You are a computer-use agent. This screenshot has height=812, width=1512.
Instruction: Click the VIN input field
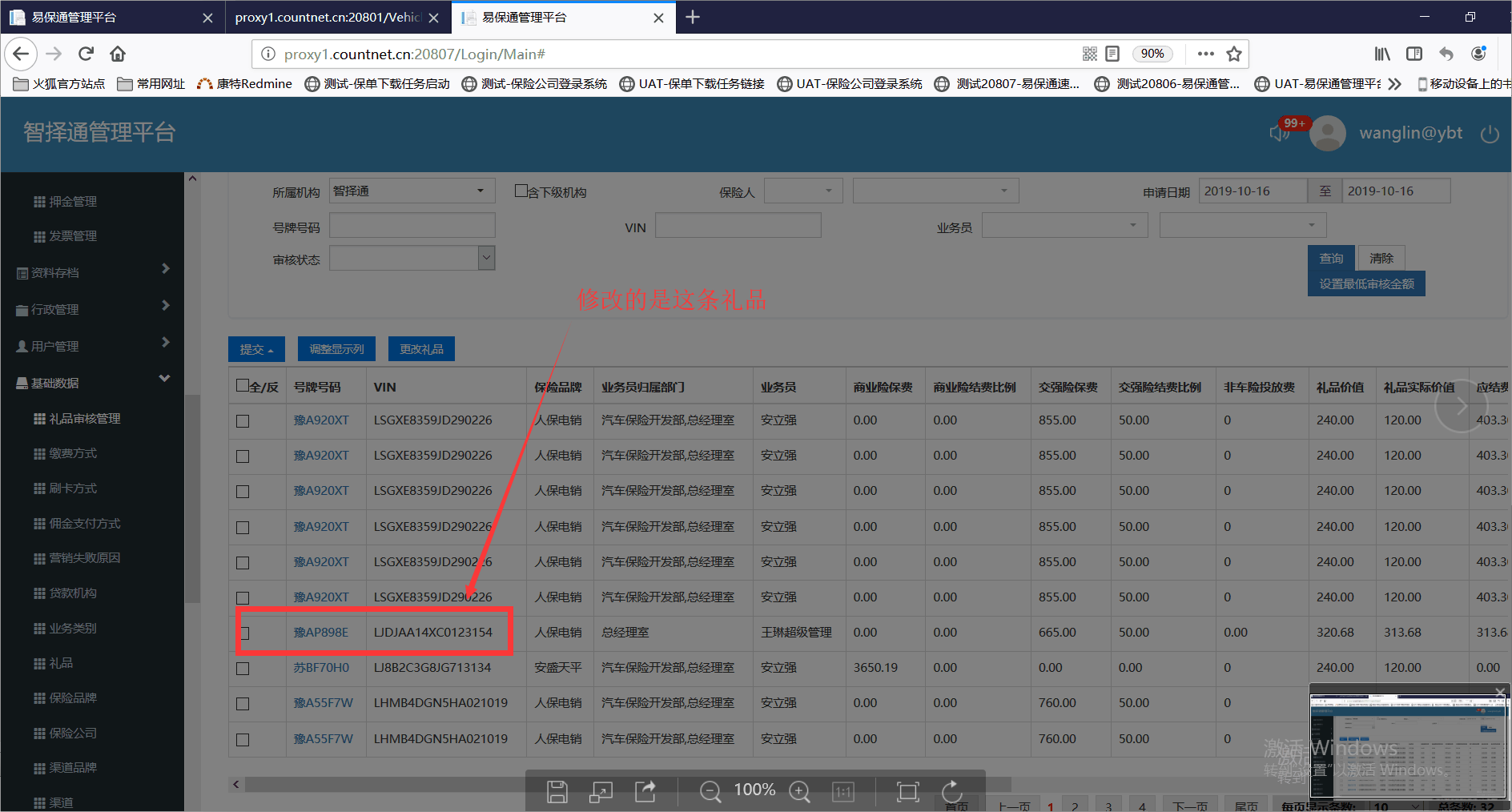(738, 226)
